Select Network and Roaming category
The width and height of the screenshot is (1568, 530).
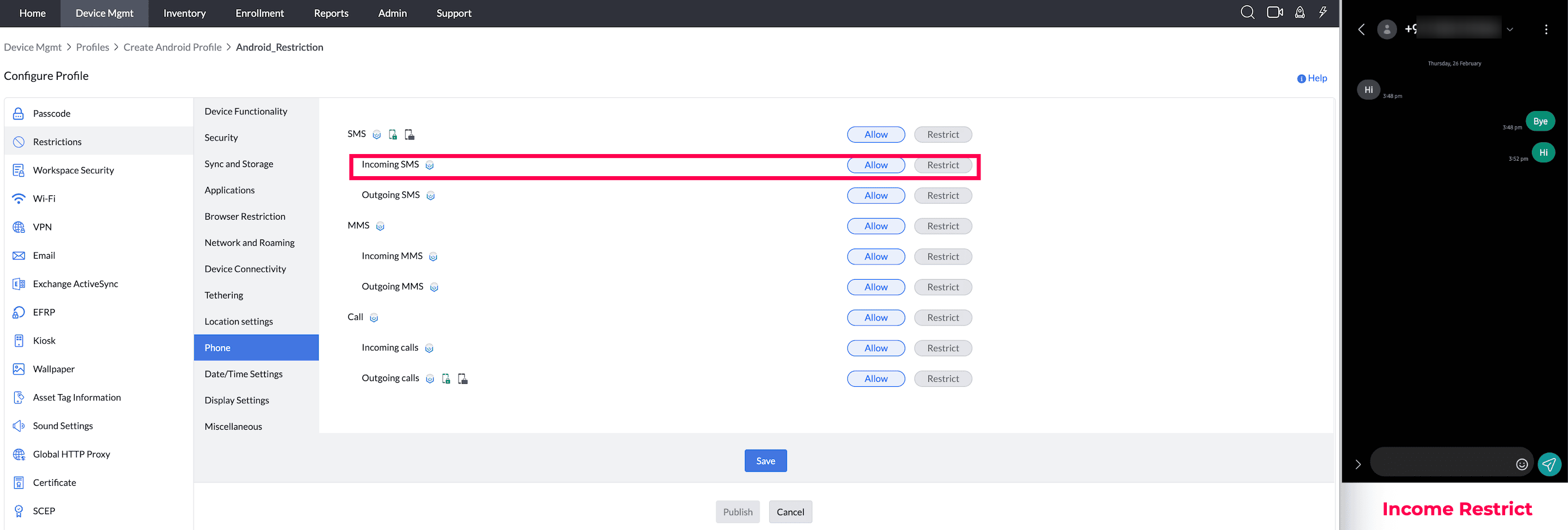coord(256,242)
